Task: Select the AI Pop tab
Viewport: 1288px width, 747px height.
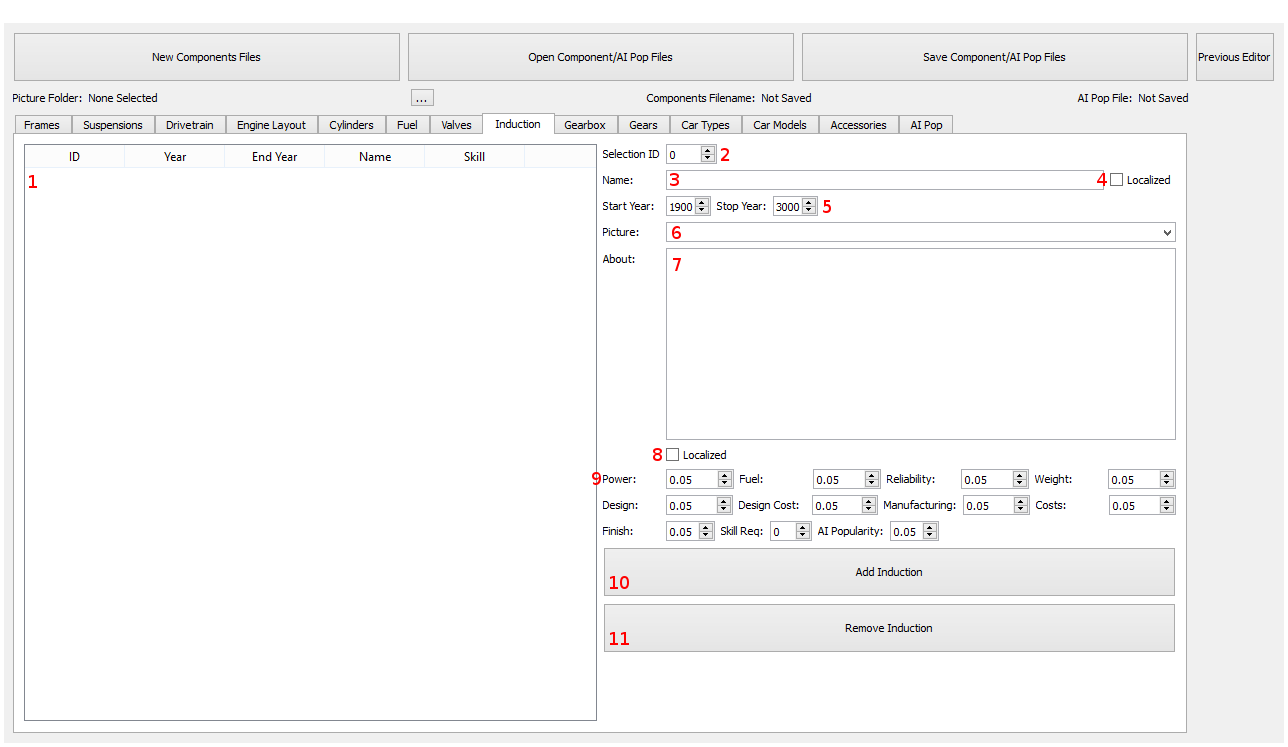Action: coord(926,125)
